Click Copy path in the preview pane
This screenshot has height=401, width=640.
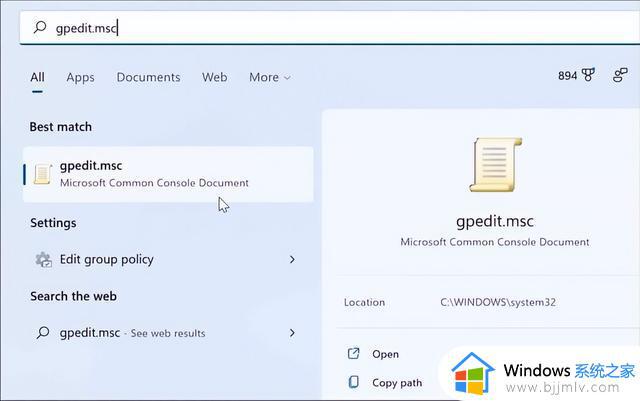(x=397, y=383)
